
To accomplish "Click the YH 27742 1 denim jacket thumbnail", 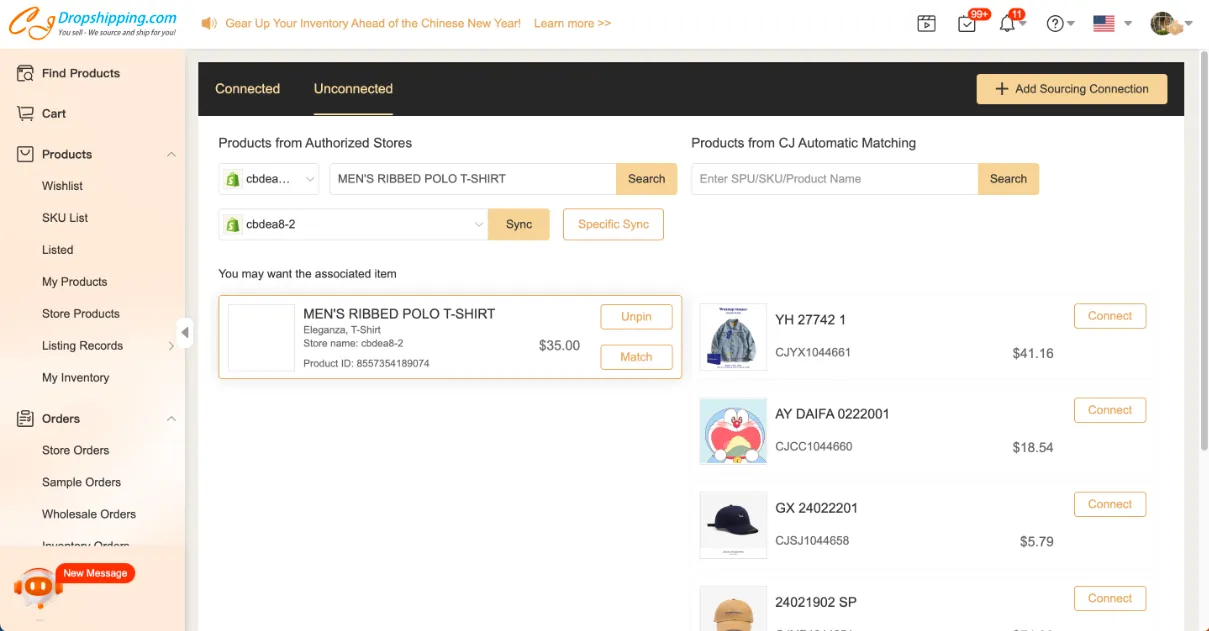I will [733, 337].
